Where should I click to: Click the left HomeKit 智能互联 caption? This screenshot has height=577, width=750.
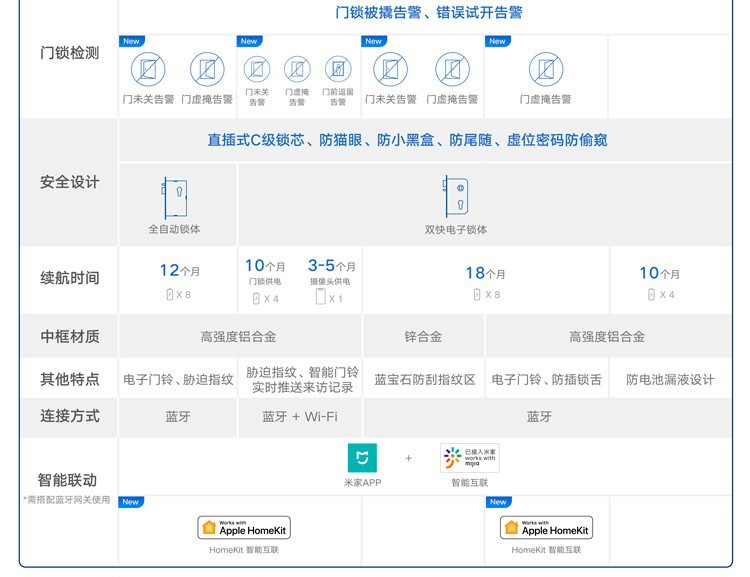244,550
